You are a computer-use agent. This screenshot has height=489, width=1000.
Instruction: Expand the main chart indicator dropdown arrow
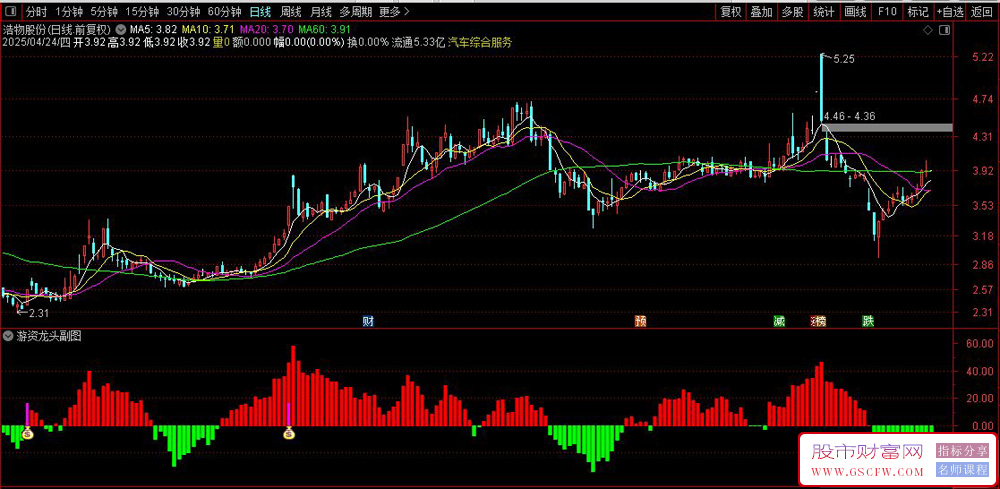[121, 29]
